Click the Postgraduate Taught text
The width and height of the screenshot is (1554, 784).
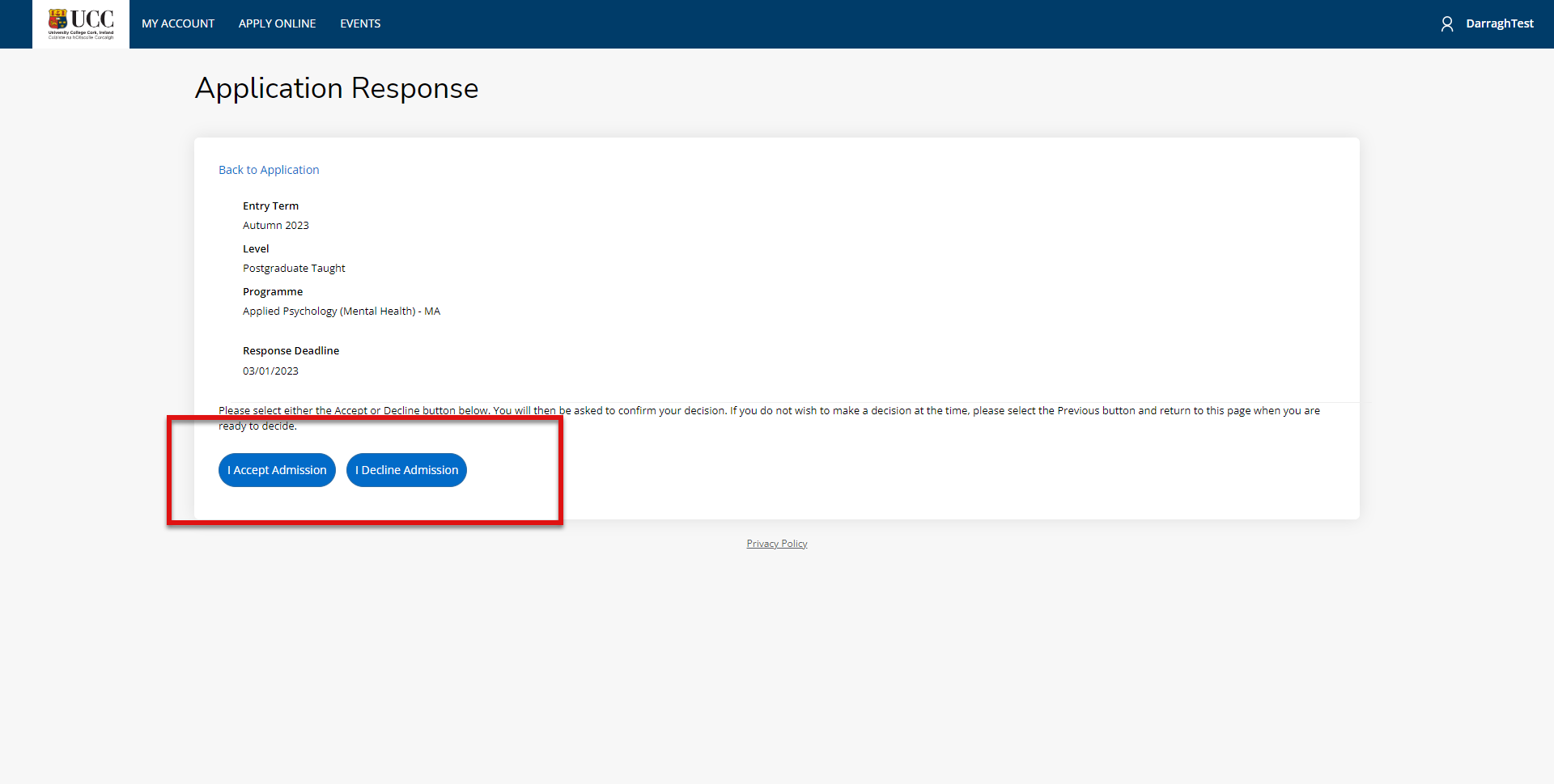294,269
